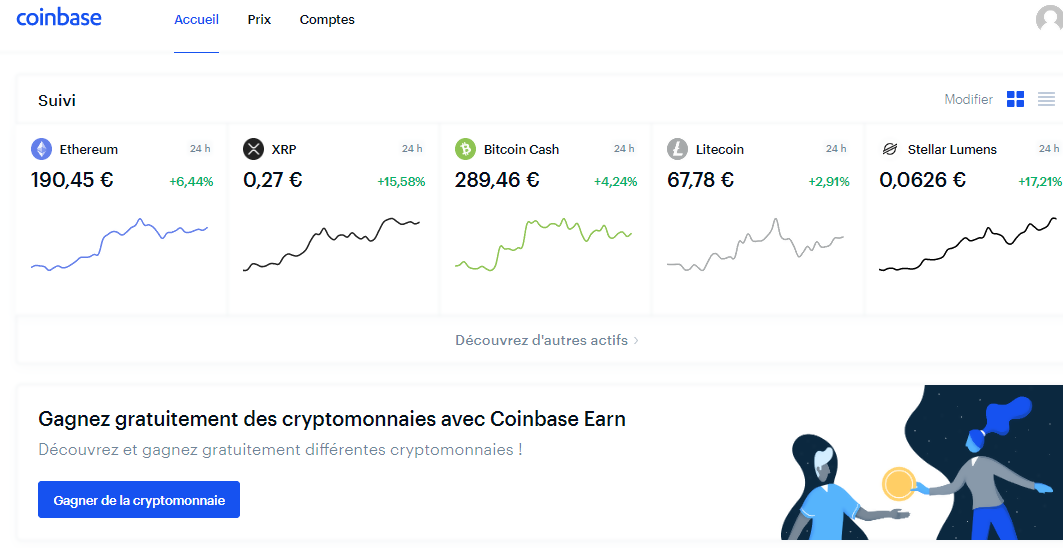Image resolution: width=1063 pixels, height=548 pixels.
Task: Open the Prix tab
Action: pyautogui.click(x=259, y=20)
